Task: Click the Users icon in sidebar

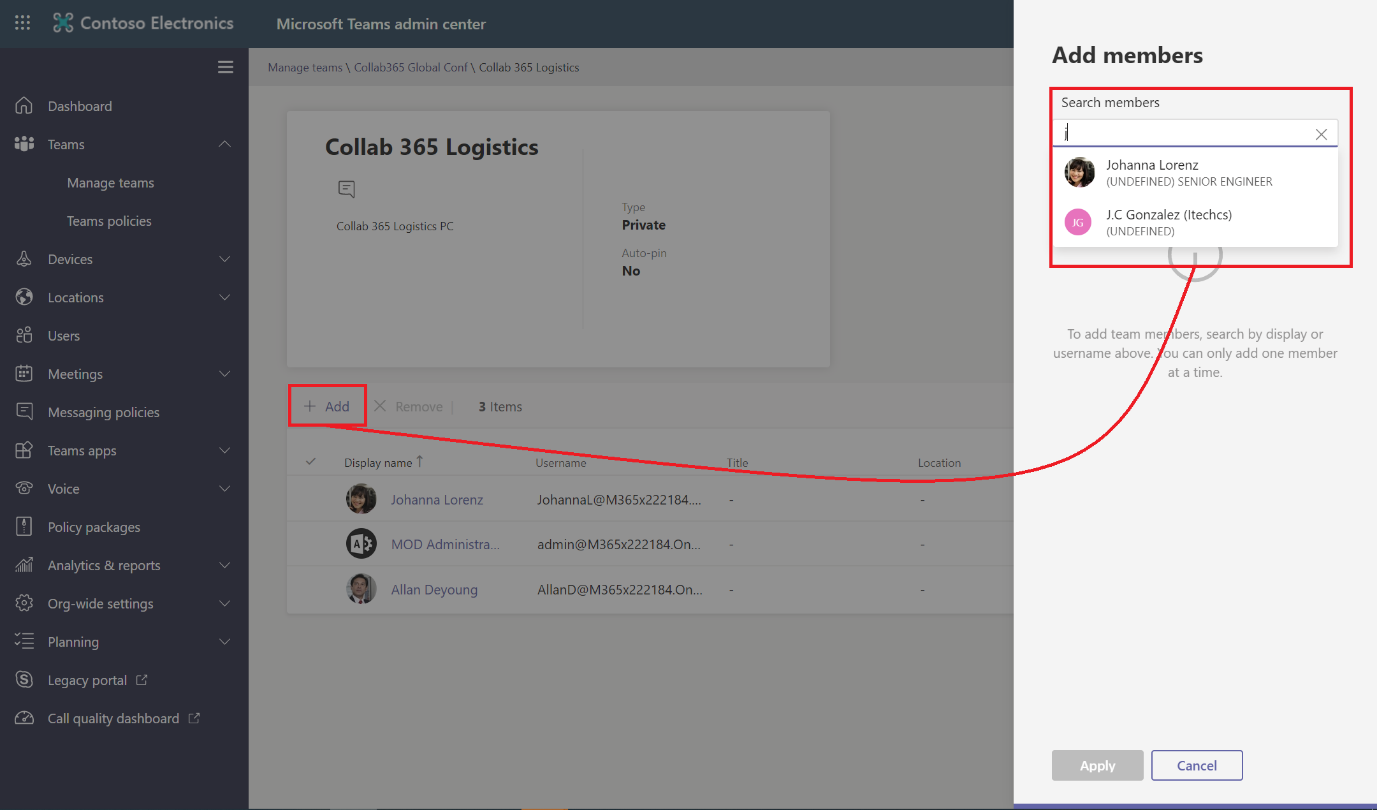Action: pyautogui.click(x=25, y=336)
